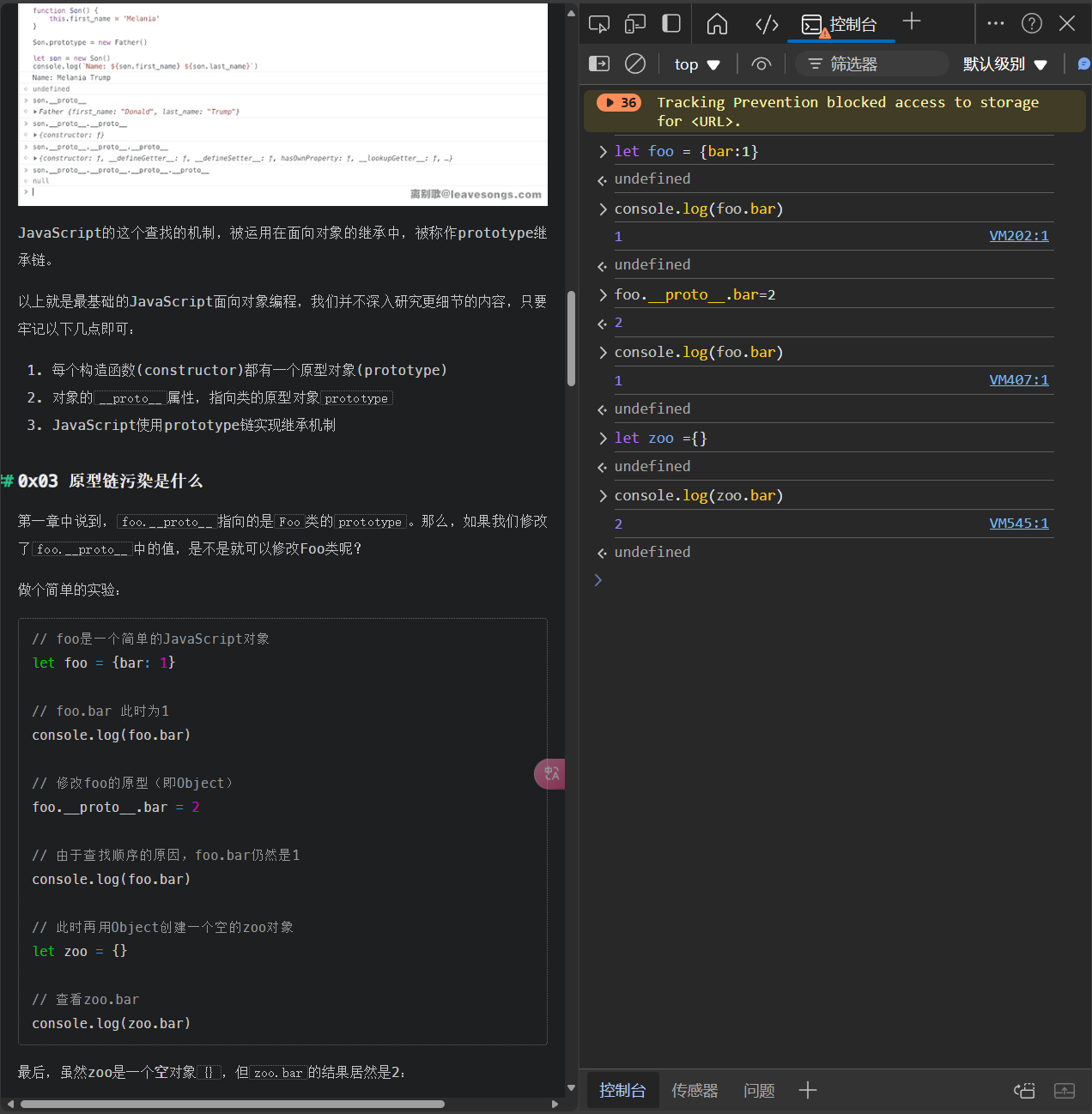
Task: Select the inspect element tool
Action: pos(598,23)
